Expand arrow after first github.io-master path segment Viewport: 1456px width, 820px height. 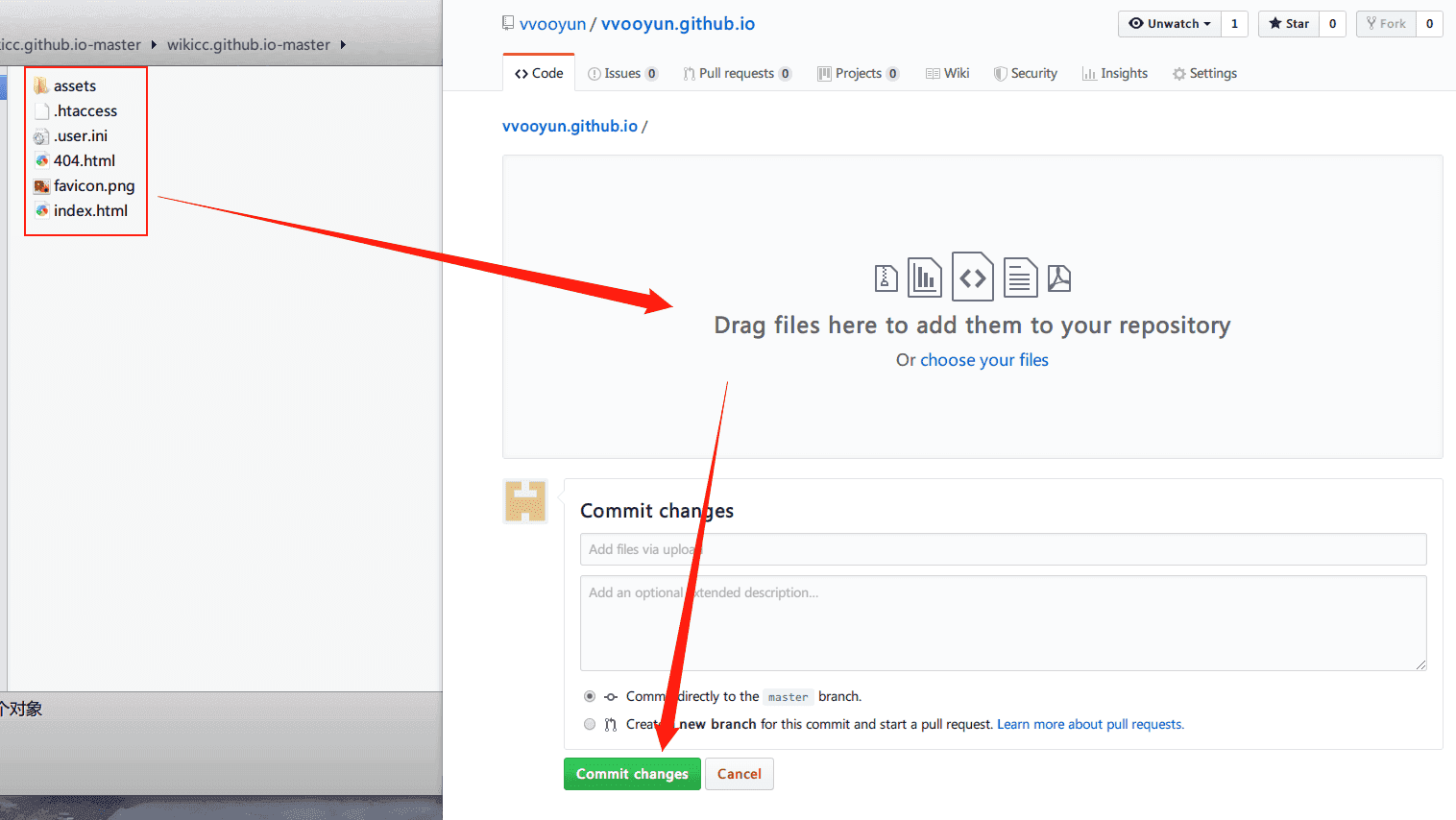pos(154,45)
